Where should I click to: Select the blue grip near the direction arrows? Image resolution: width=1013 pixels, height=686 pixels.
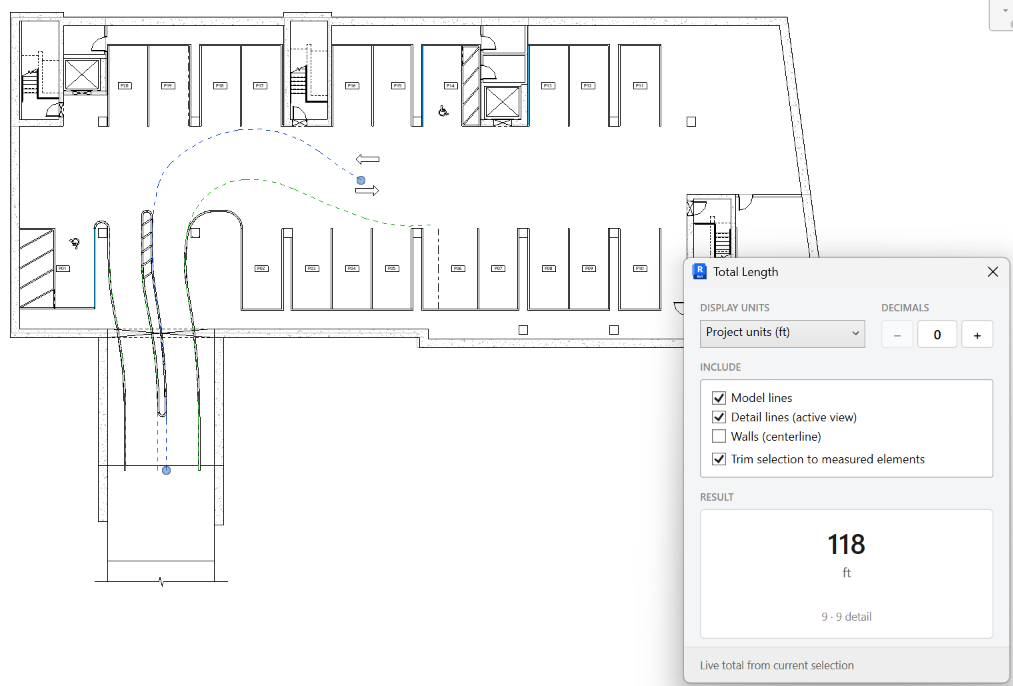click(x=361, y=180)
